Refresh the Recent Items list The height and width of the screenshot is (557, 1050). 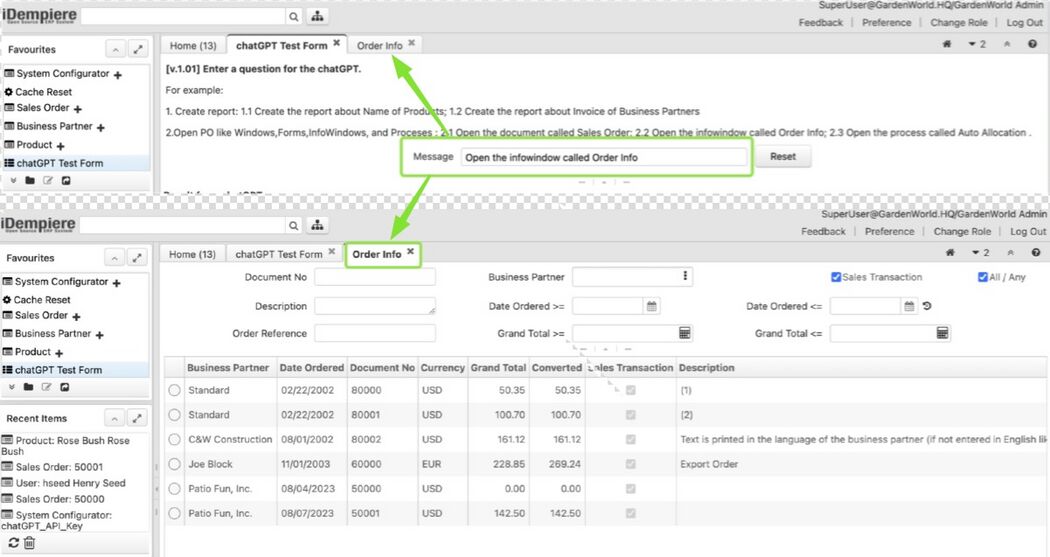click(13, 542)
